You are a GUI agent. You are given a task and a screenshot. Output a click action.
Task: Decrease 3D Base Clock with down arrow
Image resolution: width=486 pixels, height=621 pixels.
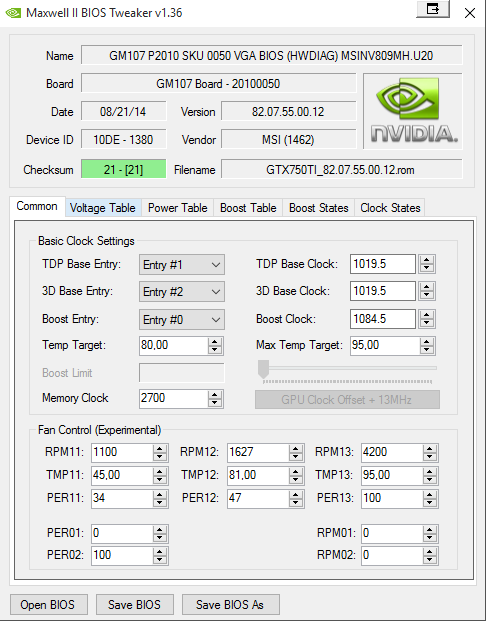click(x=427, y=295)
